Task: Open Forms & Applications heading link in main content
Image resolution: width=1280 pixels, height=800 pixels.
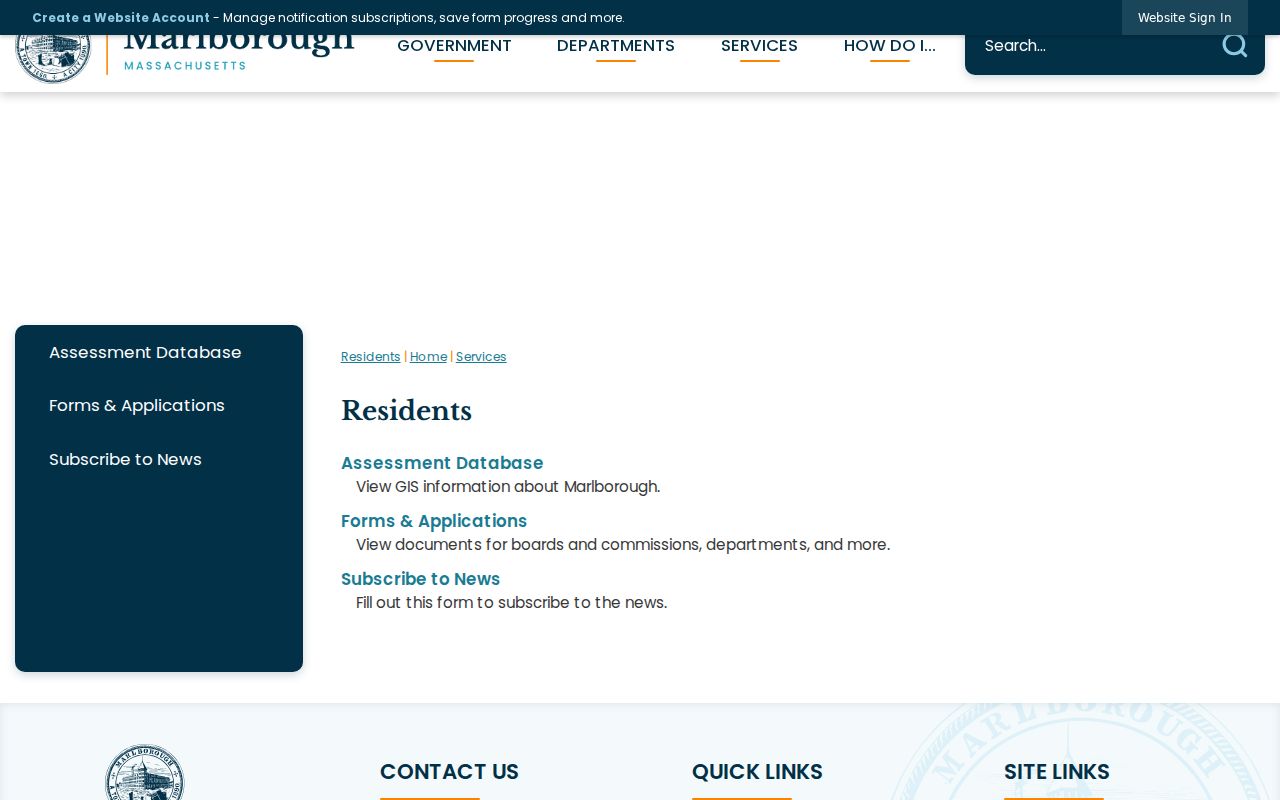Action: [x=434, y=521]
